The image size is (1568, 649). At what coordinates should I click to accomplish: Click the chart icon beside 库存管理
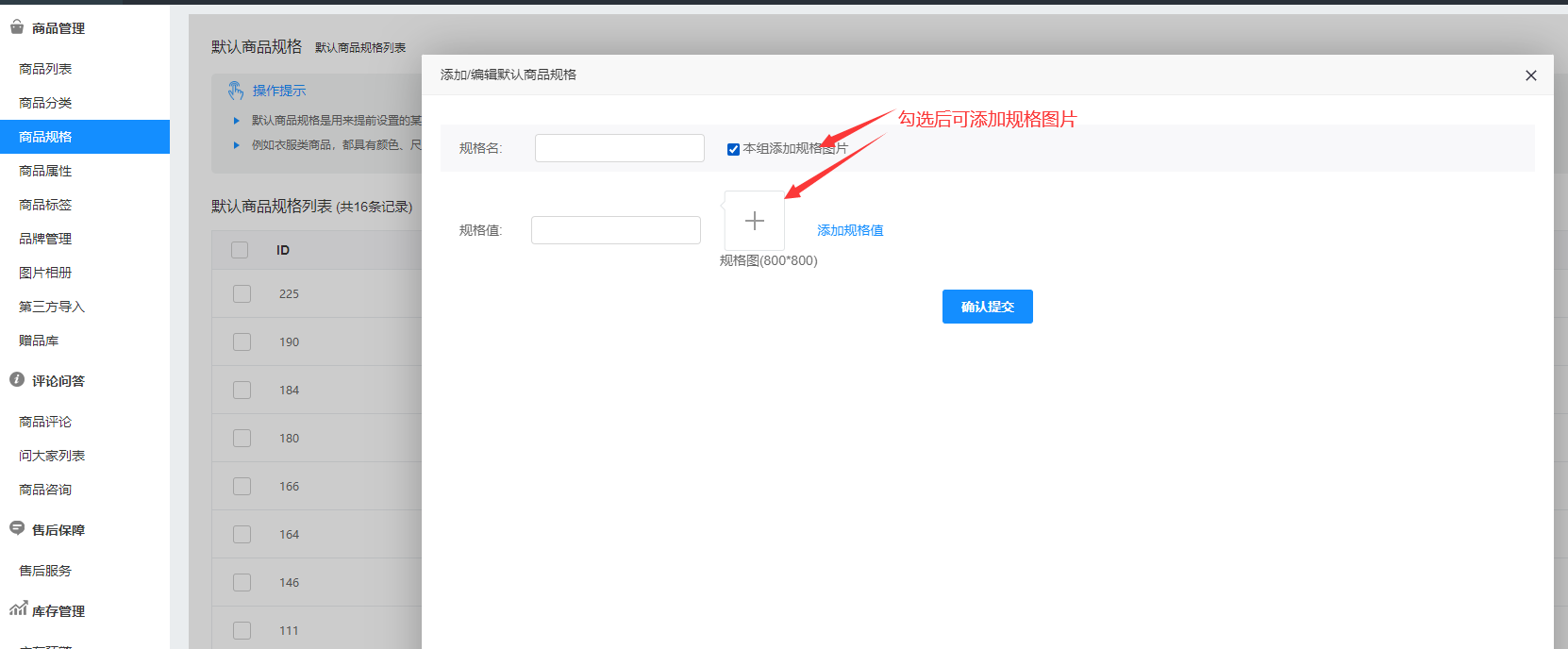[x=18, y=609]
